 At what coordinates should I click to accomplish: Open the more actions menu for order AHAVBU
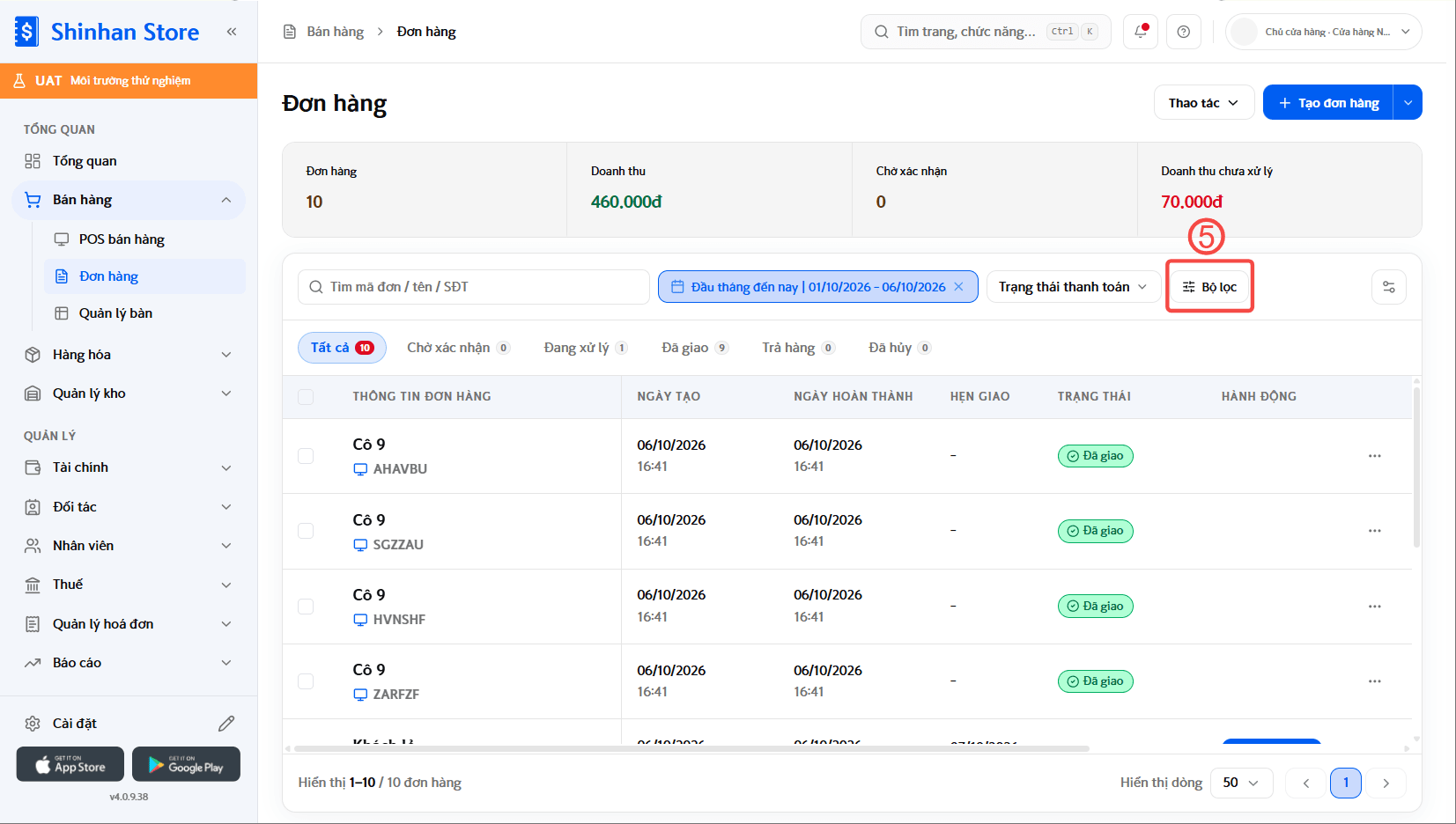tap(1375, 456)
